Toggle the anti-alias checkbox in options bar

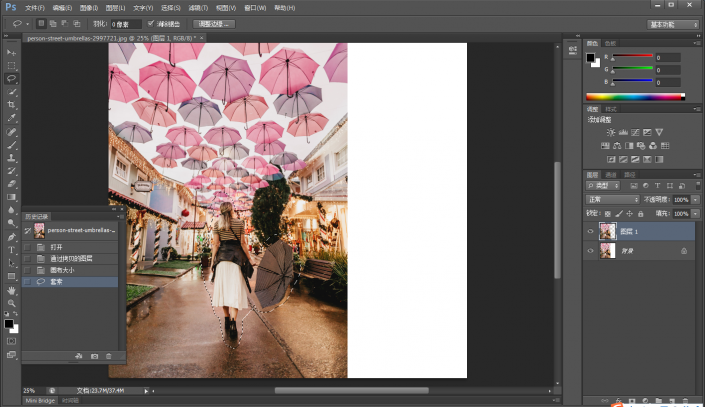pos(151,23)
